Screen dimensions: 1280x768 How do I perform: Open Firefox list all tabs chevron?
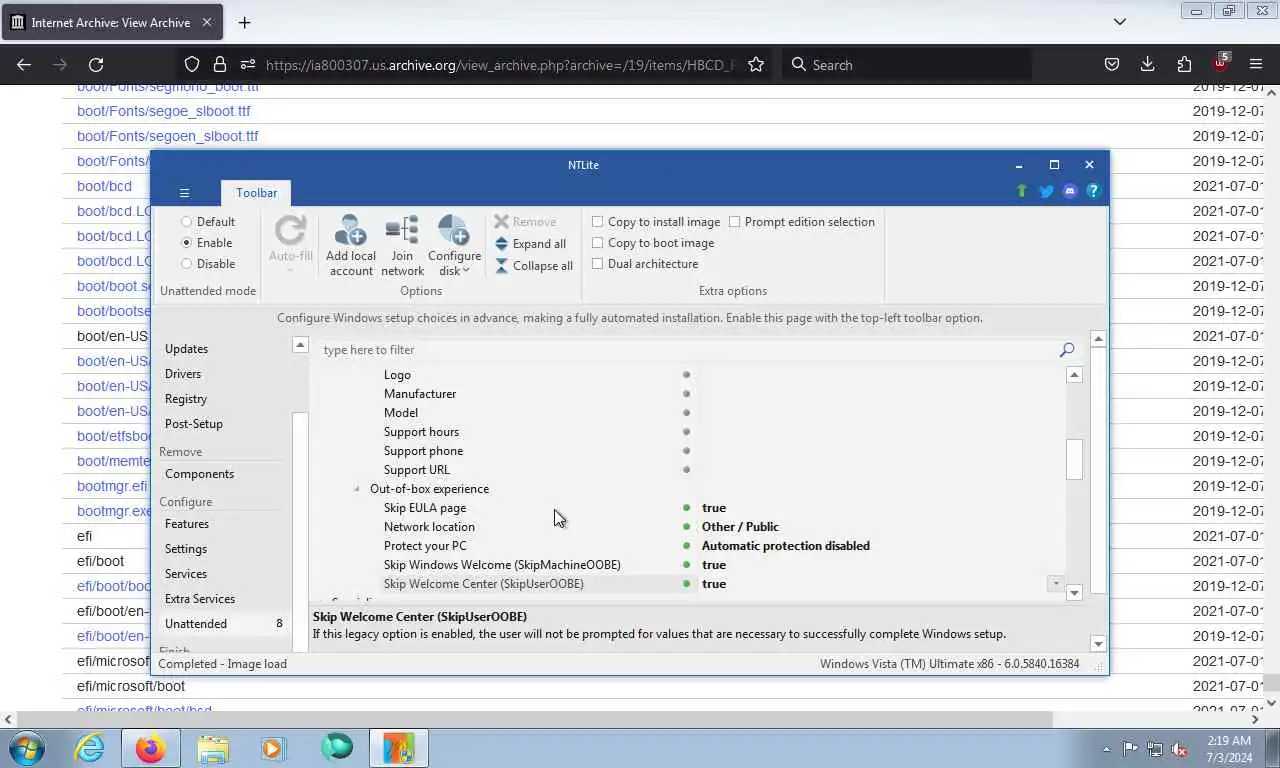click(1120, 21)
